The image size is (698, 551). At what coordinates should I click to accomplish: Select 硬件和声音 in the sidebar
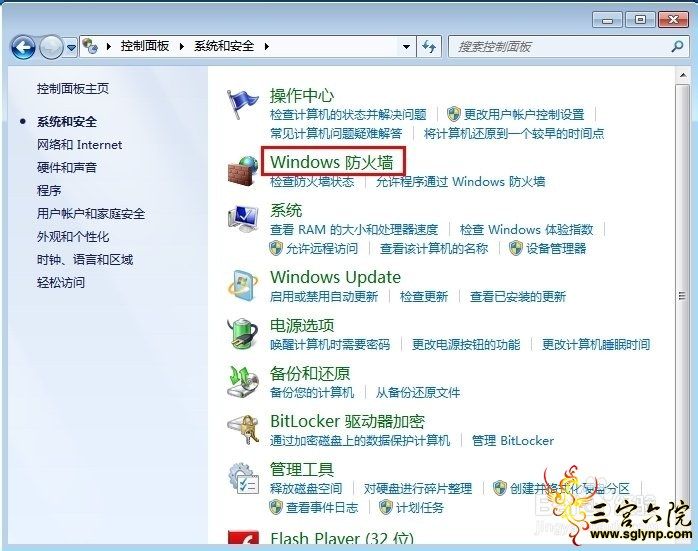pyautogui.click(x=67, y=168)
